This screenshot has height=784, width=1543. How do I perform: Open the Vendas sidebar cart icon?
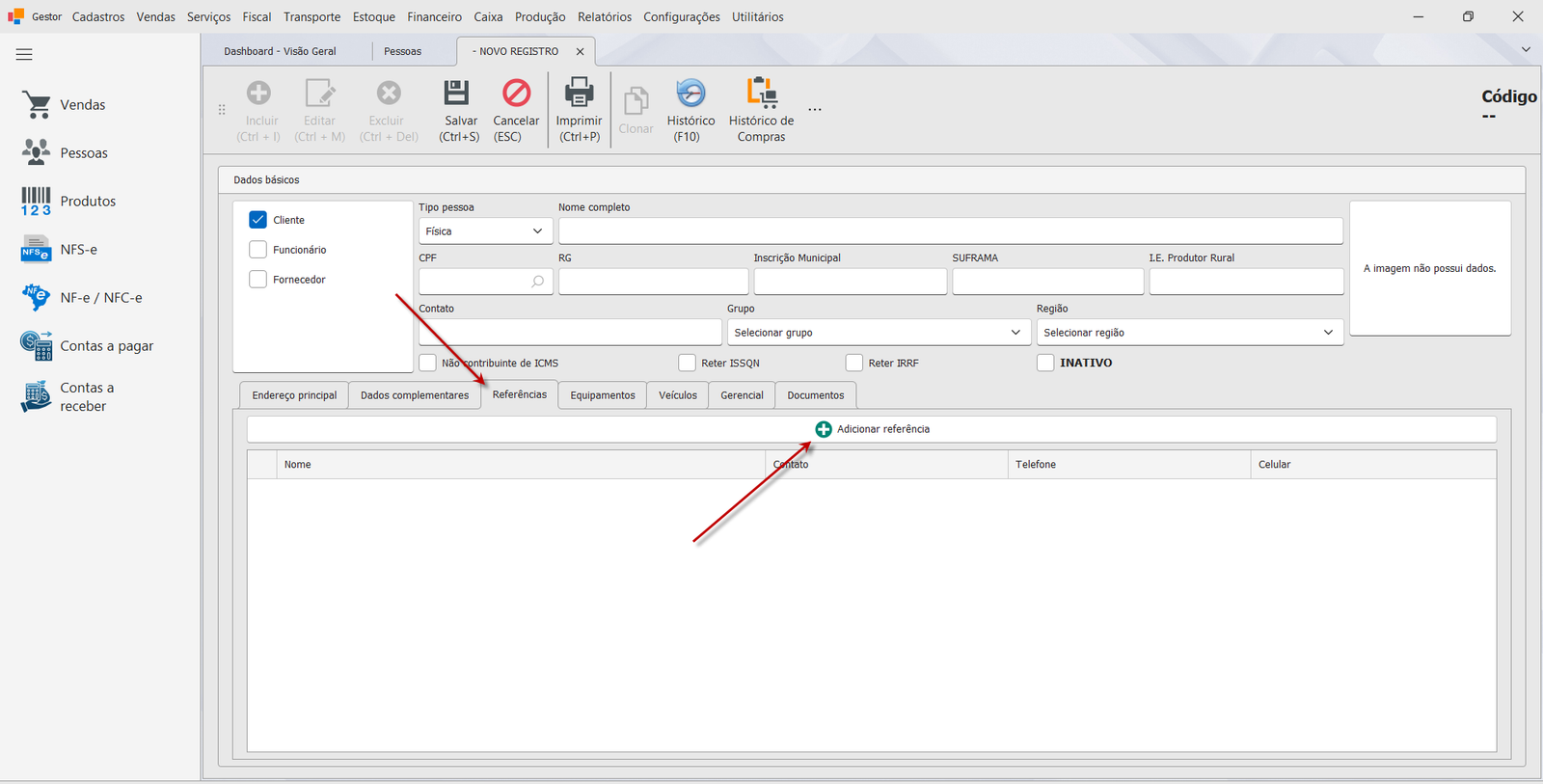click(x=37, y=105)
